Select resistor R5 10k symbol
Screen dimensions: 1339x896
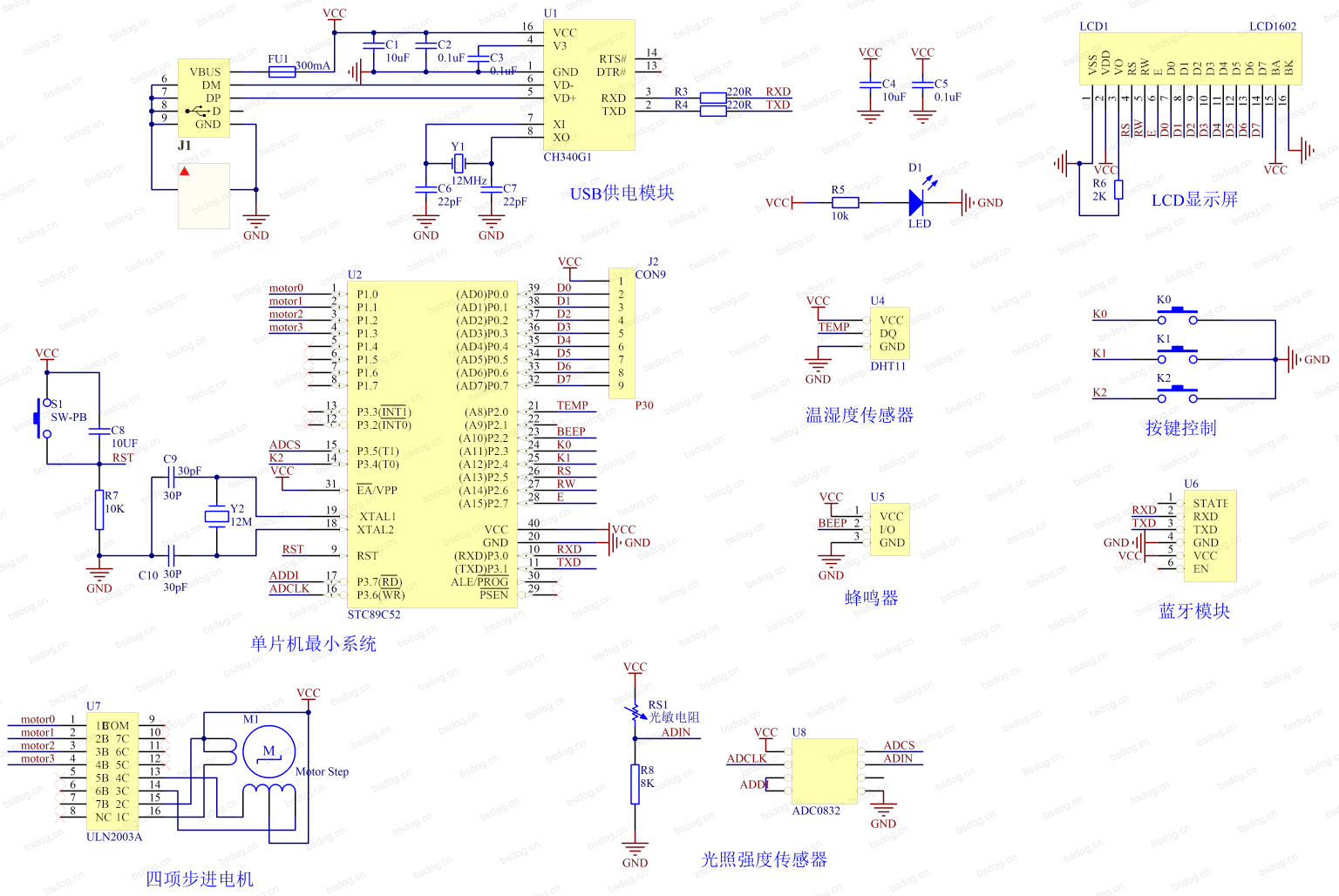pos(846,202)
